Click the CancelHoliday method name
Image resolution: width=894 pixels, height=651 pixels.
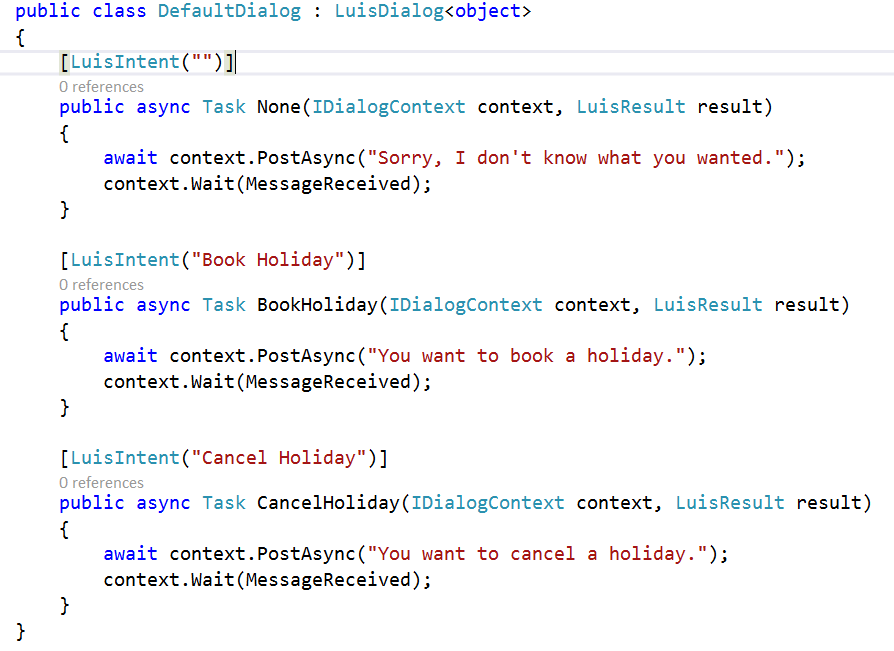(328, 503)
